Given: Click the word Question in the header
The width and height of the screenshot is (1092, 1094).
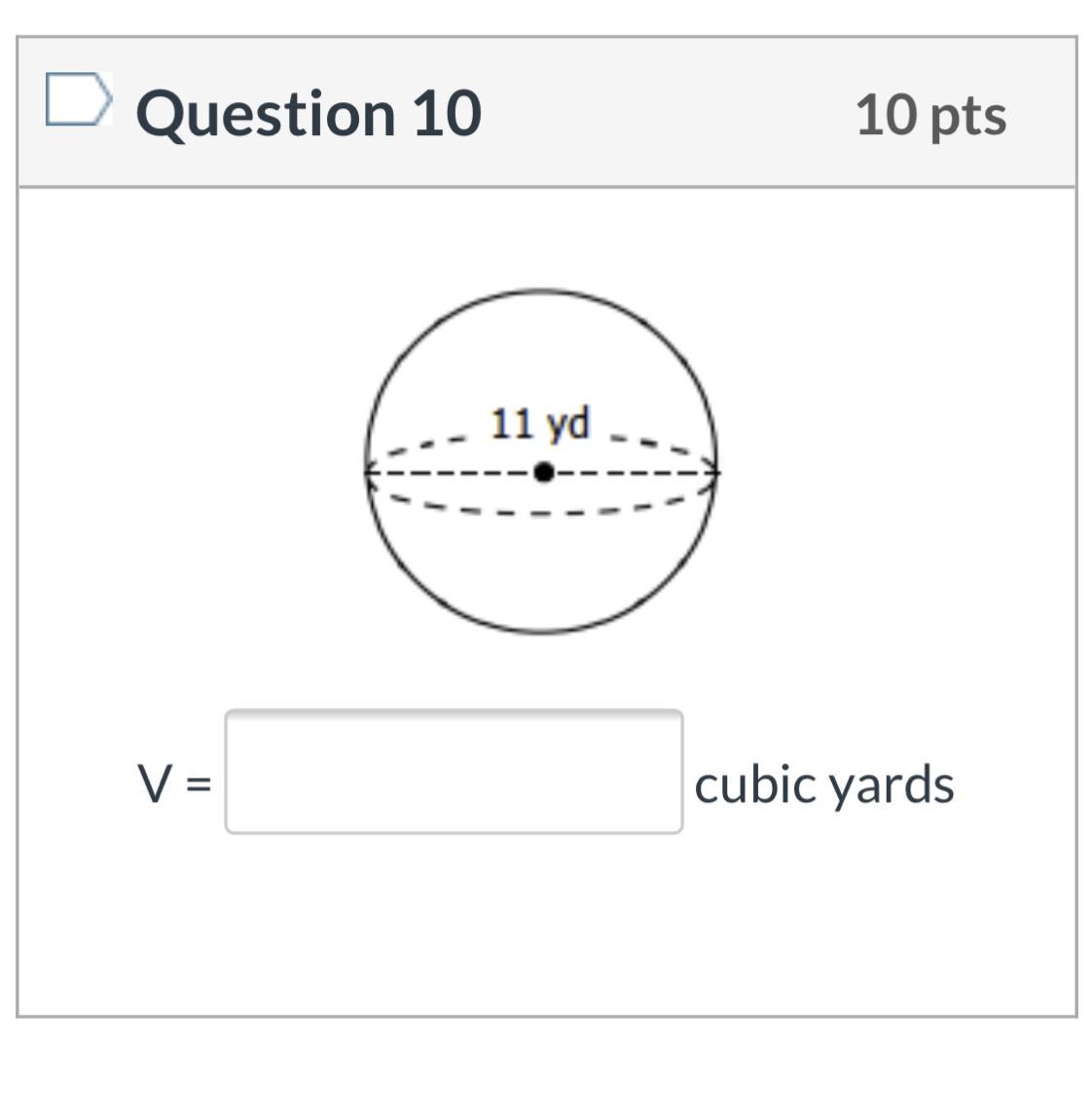Looking at the screenshot, I should pos(266,114).
